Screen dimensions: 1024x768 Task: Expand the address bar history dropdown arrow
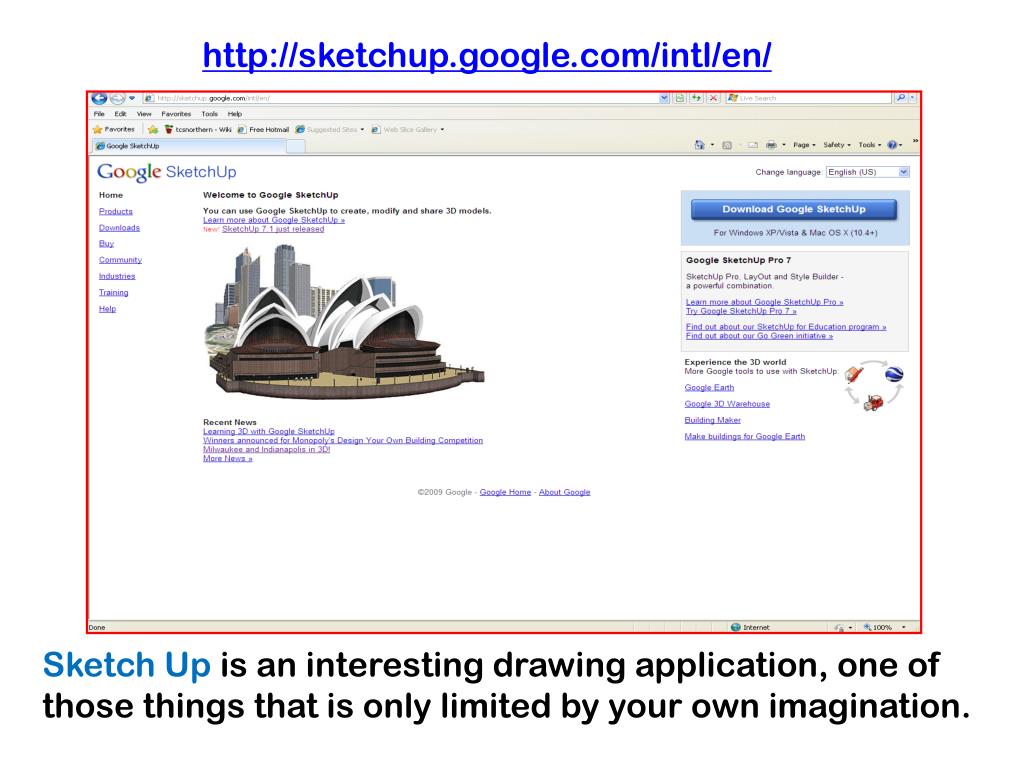pos(664,99)
